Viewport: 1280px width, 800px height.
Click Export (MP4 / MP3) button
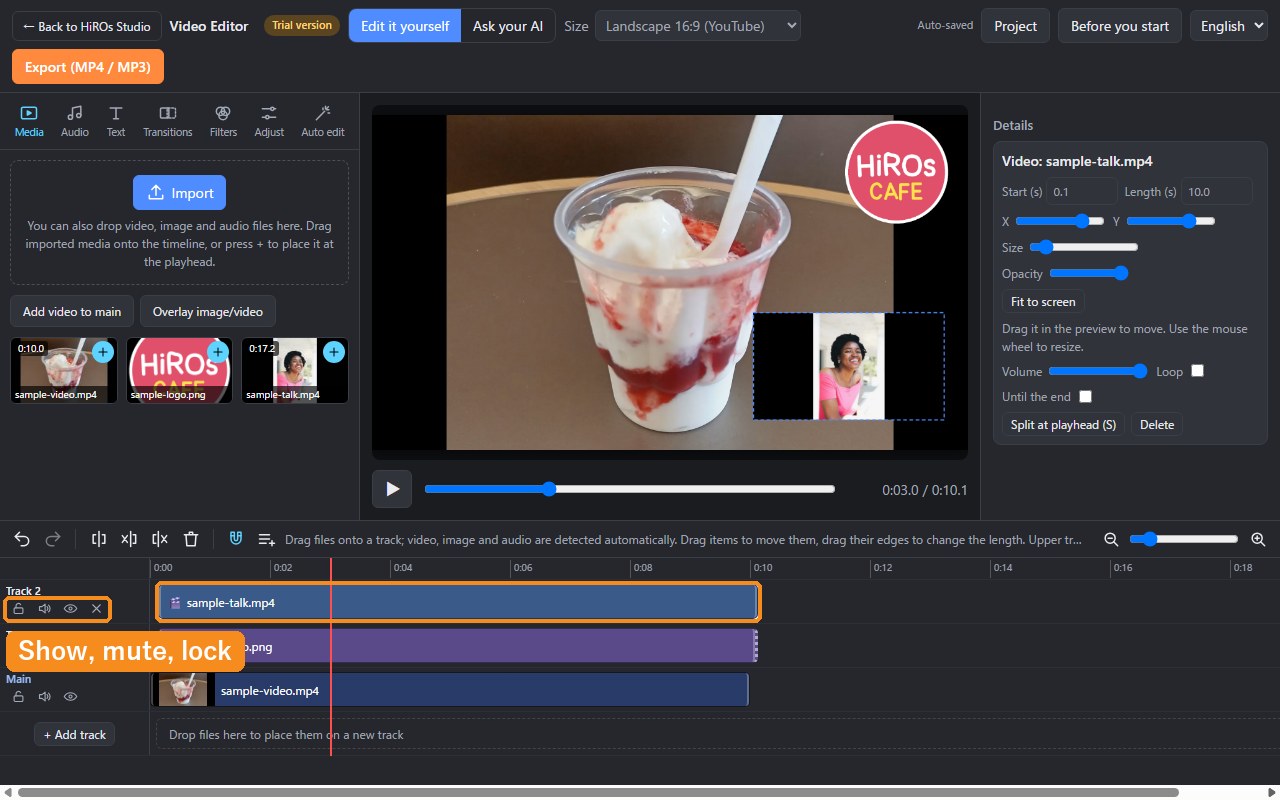(x=88, y=67)
